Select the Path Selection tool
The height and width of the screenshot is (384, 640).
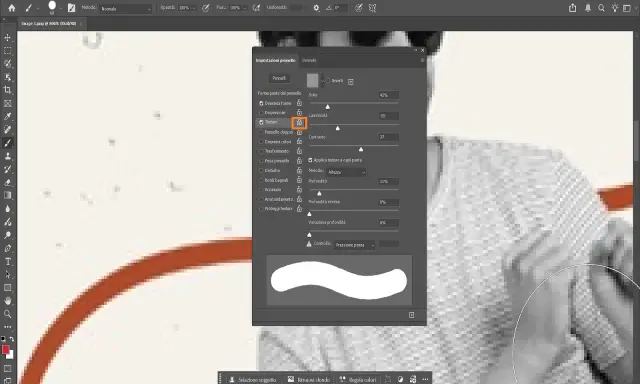7,275
